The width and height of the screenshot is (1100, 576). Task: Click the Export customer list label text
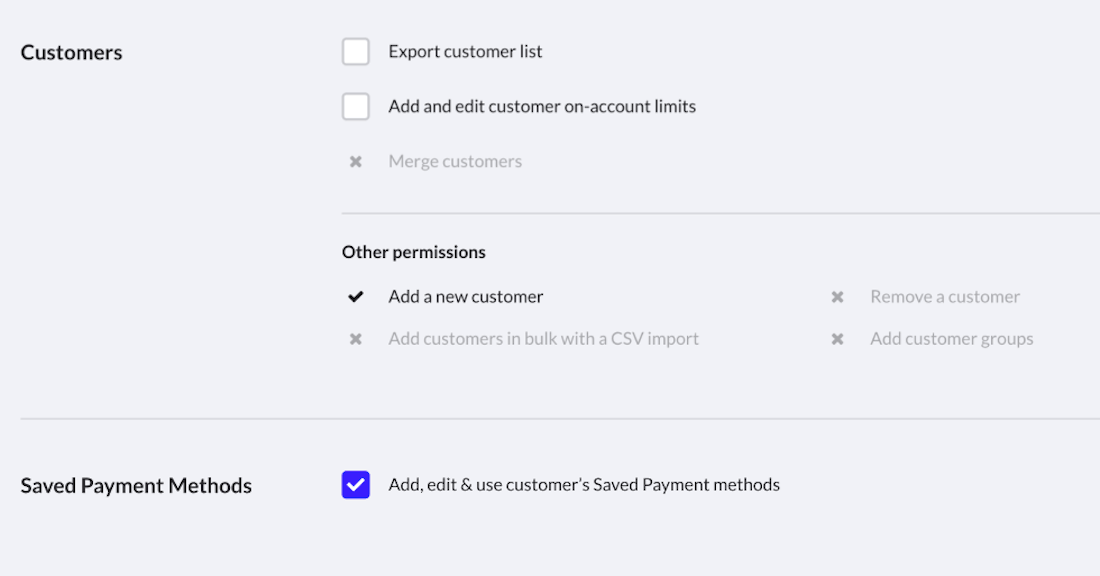point(465,52)
